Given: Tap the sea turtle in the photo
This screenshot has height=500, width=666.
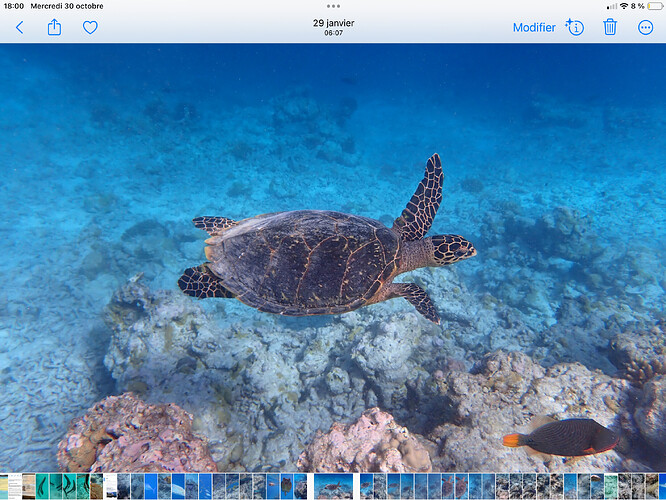Looking at the screenshot, I should click(327, 251).
